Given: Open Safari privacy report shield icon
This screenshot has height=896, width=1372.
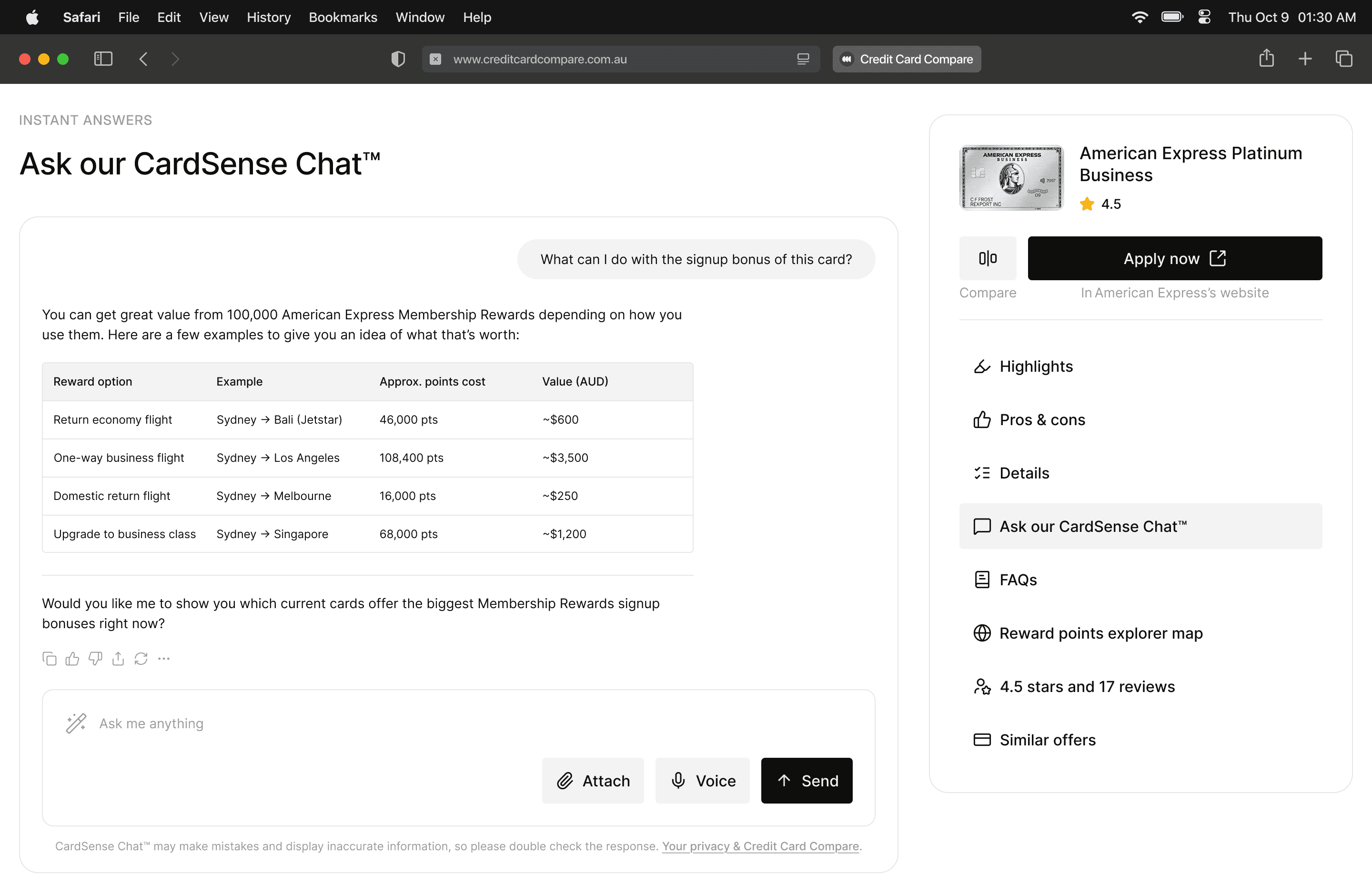Looking at the screenshot, I should (398, 59).
